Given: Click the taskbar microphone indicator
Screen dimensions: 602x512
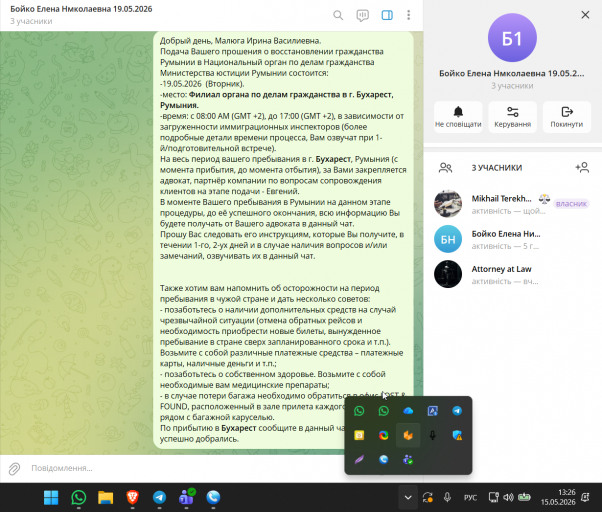Looking at the screenshot, I should pyautogui.click(x=447, y=498).
